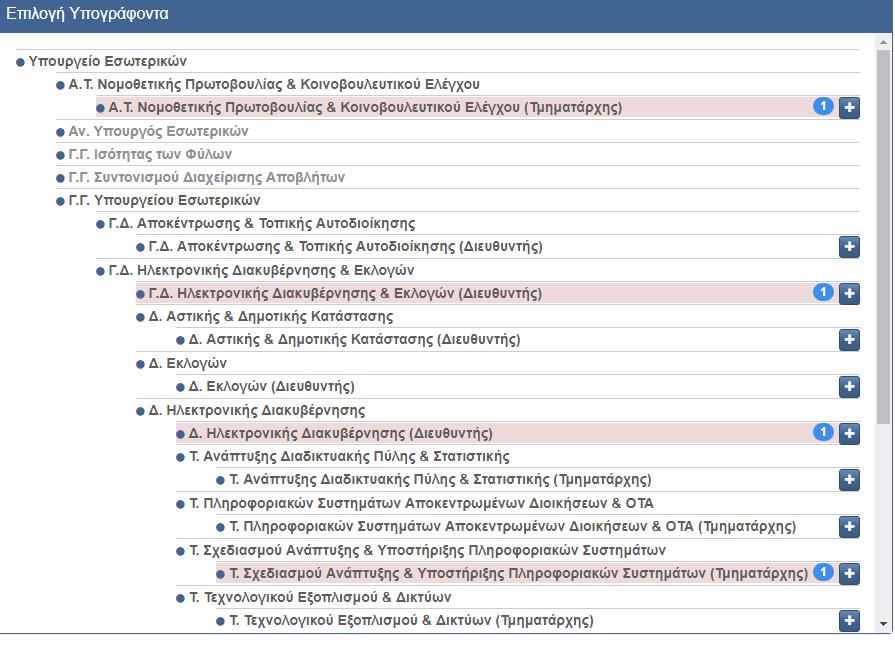Select Τ. Πληροφοριακών Συστημάτων Αποκεντρωμένων Διοικήσεων & ΟΤΑ (Τμηματάρχης) text
895x670 pixels.
coord(513,526)
